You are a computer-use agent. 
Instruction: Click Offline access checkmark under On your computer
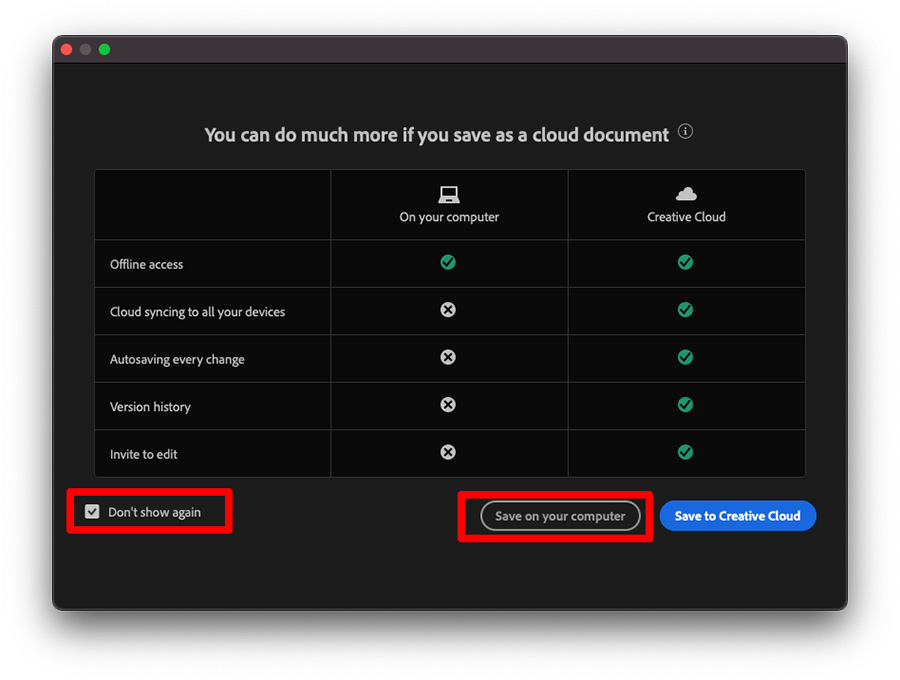[448, 262]
